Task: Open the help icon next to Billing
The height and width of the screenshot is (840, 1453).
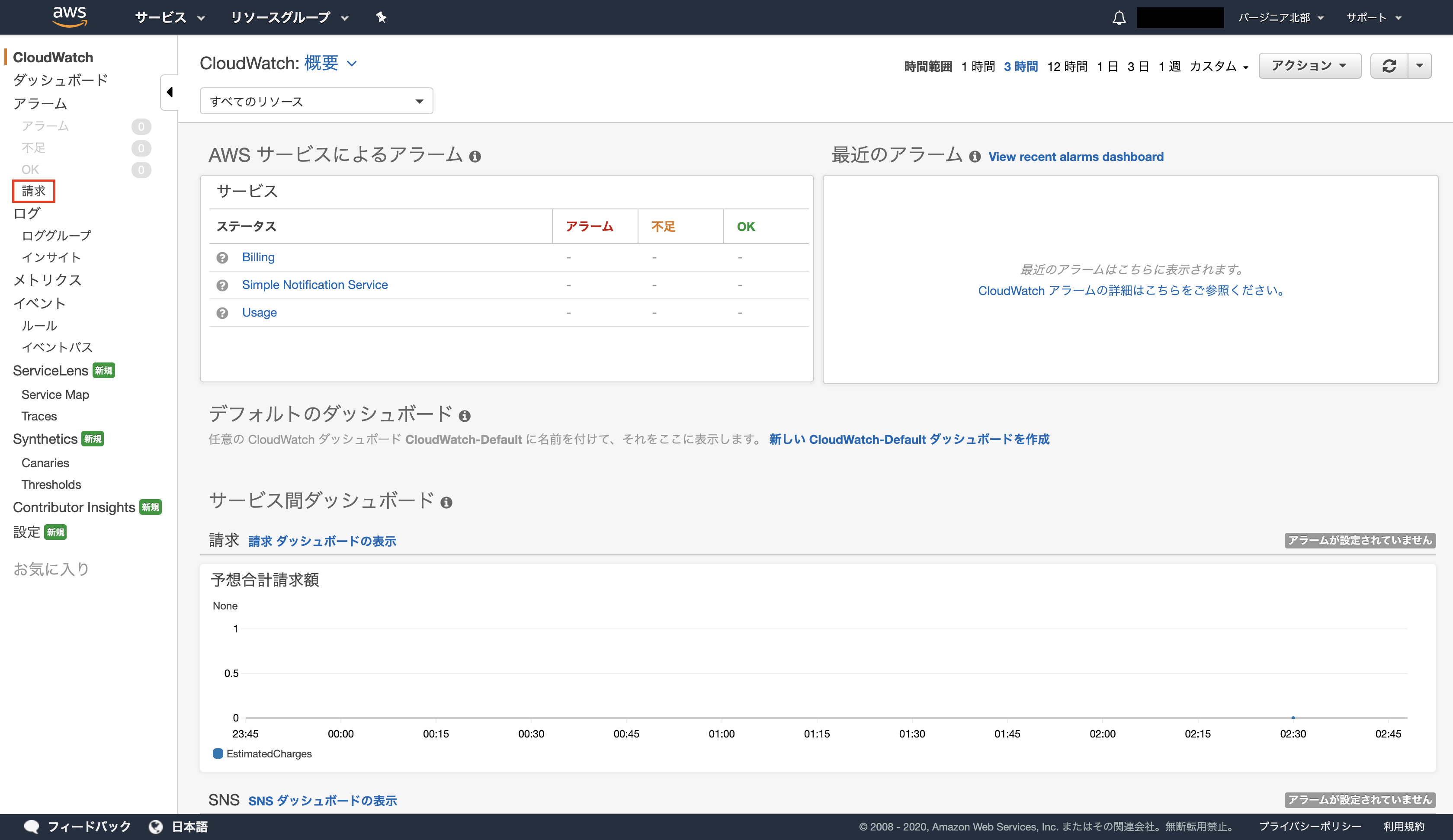Action: [223, 258]
